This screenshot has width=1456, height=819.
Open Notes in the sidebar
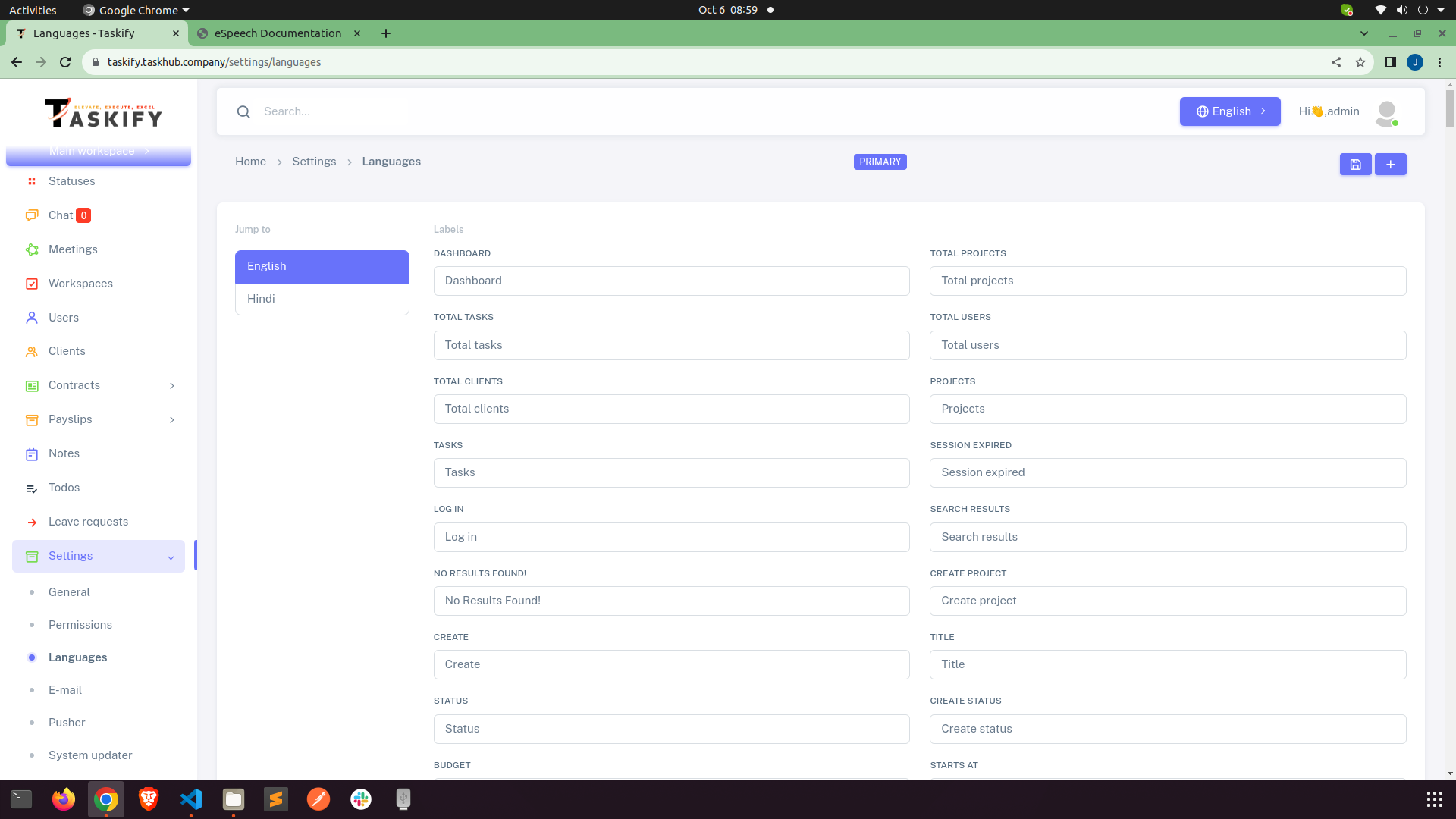point(63,453)
